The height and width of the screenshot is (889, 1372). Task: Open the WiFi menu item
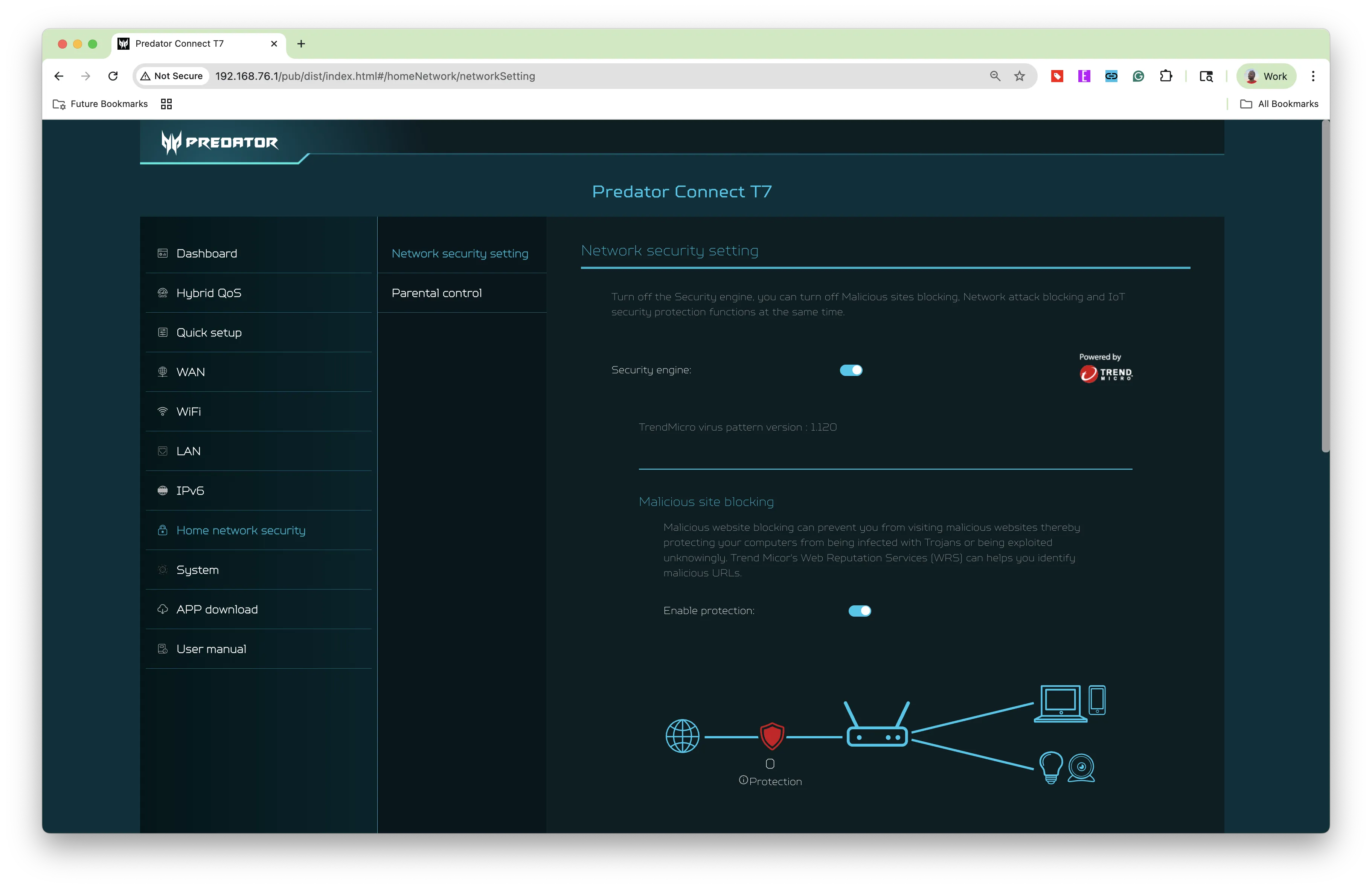click(x=258, y=411)
